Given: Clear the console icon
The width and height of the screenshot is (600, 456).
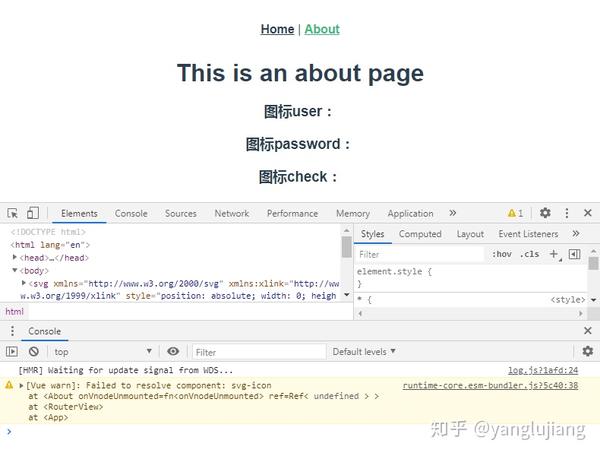Looking at the screenshot, I should click(x=34, y=351).
